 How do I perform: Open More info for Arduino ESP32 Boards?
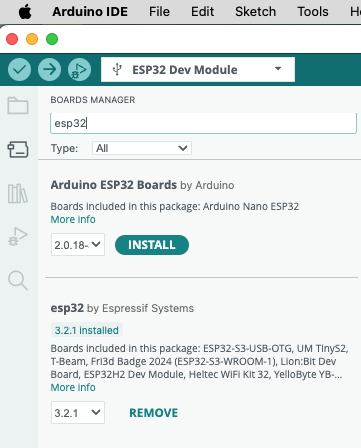point(73,219)
